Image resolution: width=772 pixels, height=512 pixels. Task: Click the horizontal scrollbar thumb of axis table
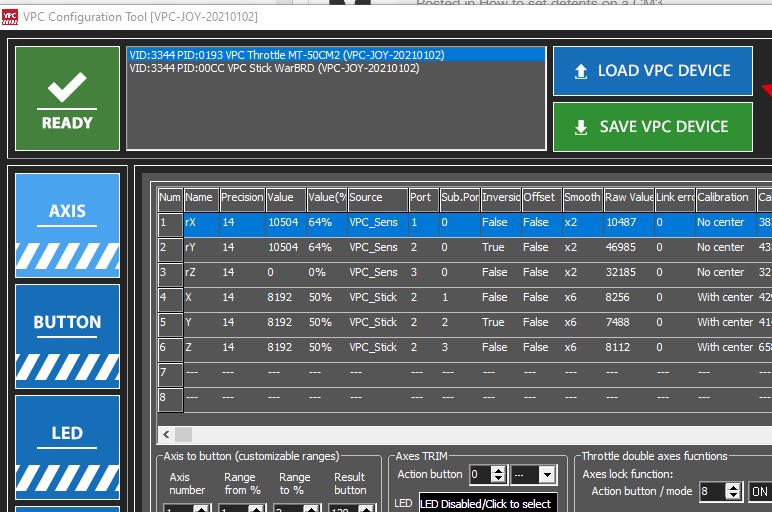184,435
